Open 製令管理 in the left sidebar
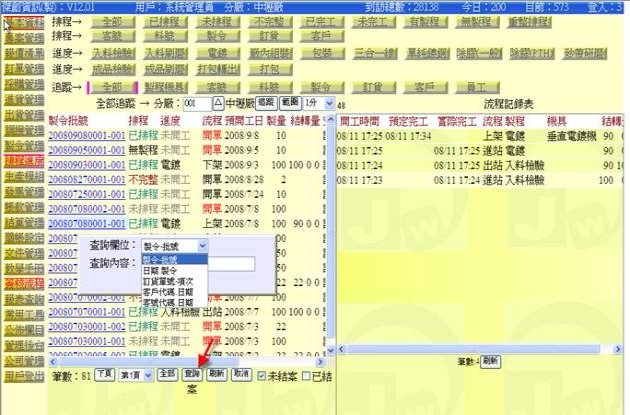Image resolution: width=630 pixels, height=415 pixels. point(23,144)
